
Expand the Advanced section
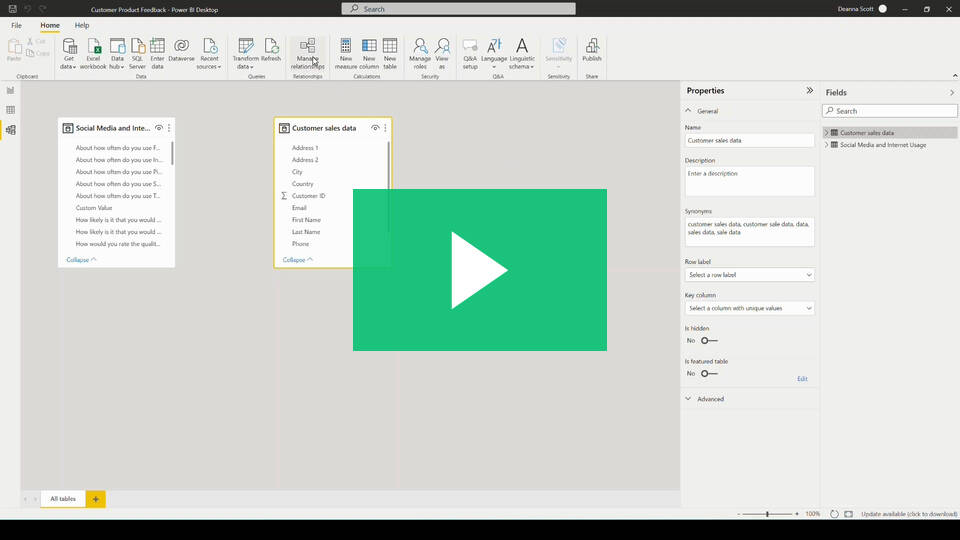coord(688,399)
